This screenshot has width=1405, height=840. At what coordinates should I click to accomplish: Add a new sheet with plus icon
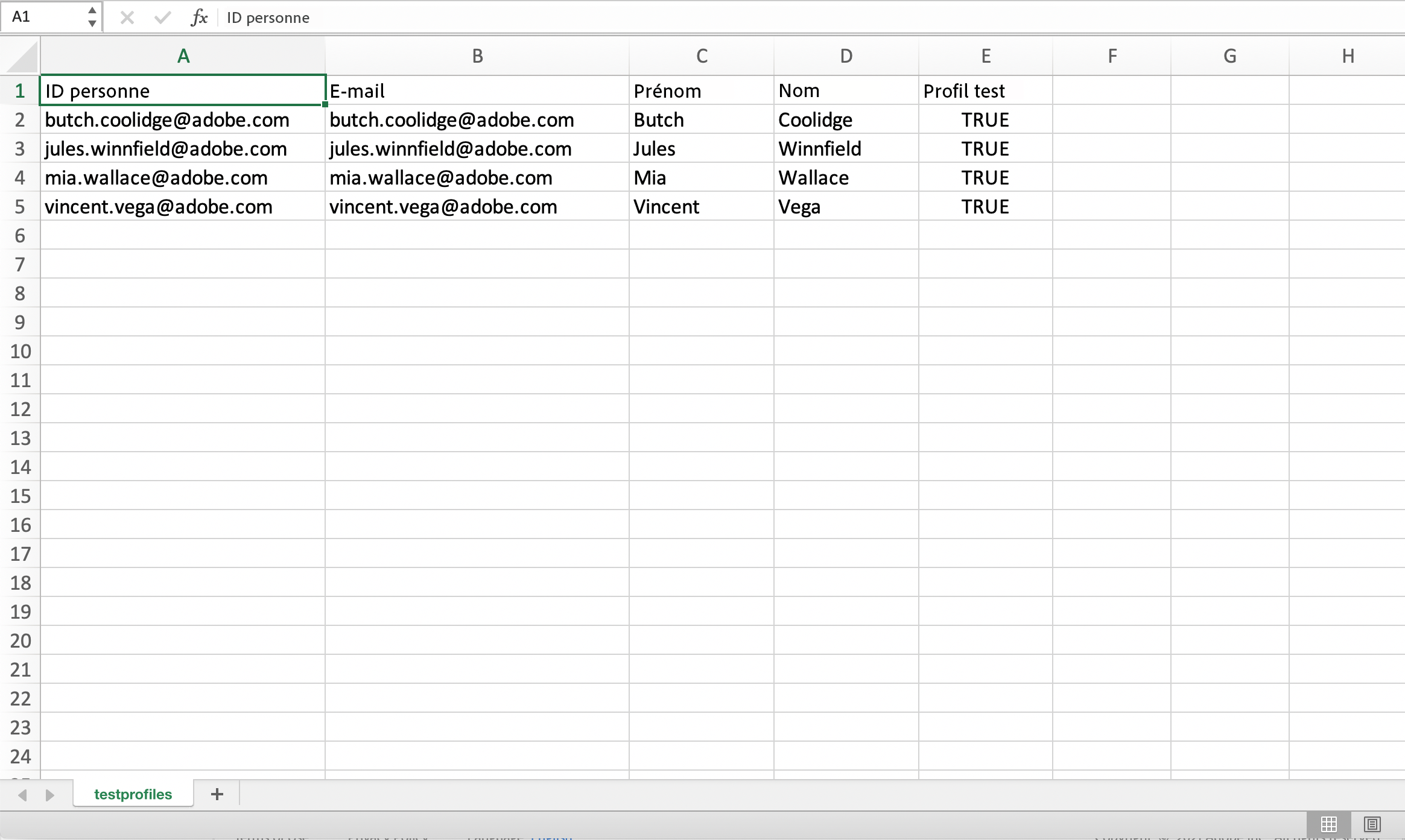[217, 794]
